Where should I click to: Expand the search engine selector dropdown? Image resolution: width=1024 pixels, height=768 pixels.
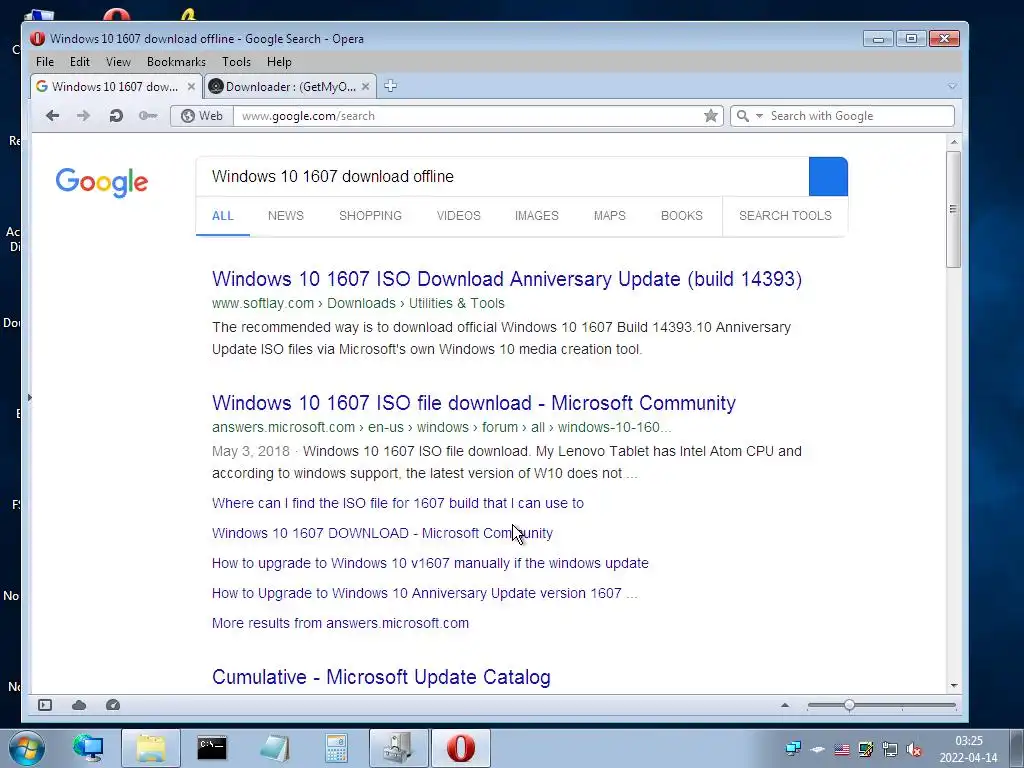(x=760, y=116)
